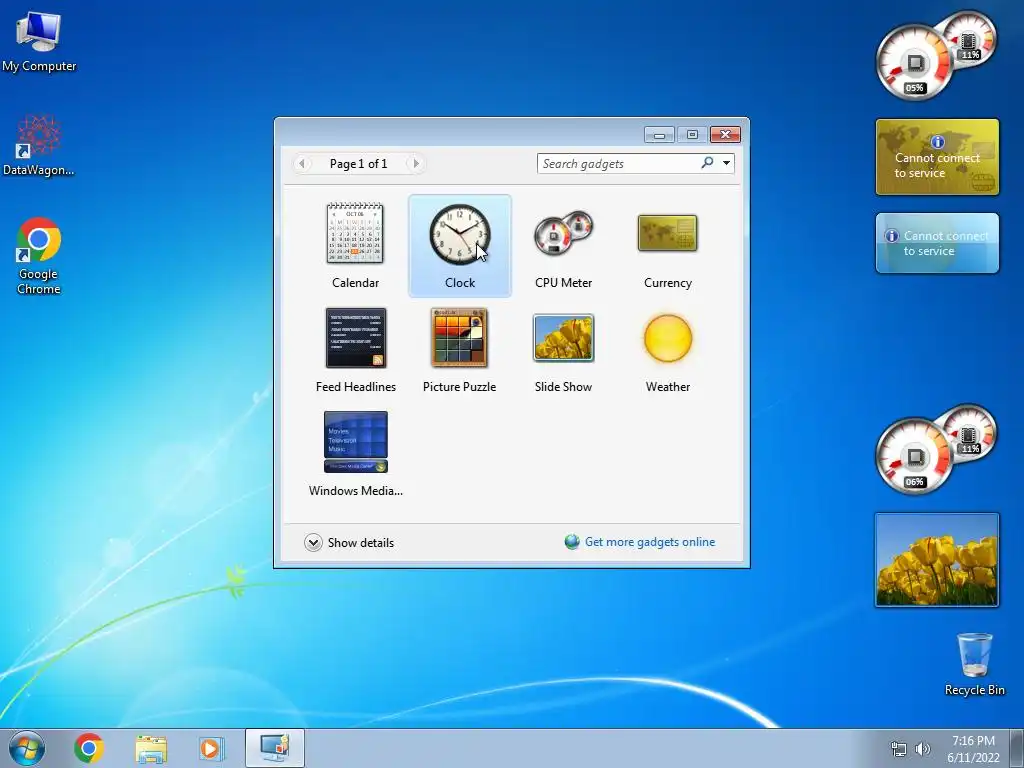Screen dimensions: 1024x768
Task: Click the tulip slide show desktop gadget
Action: (936, 560)
